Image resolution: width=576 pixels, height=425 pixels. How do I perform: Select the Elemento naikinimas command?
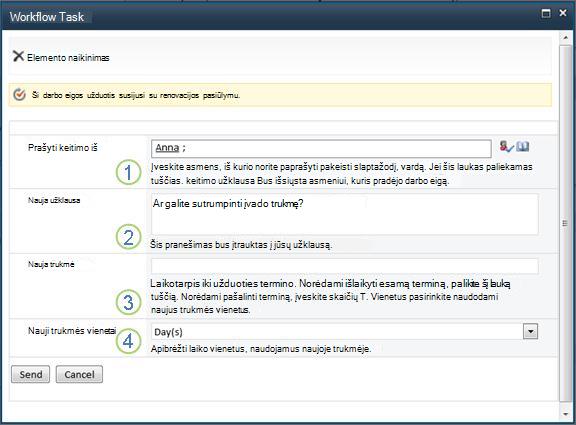(x=61, y=57)
